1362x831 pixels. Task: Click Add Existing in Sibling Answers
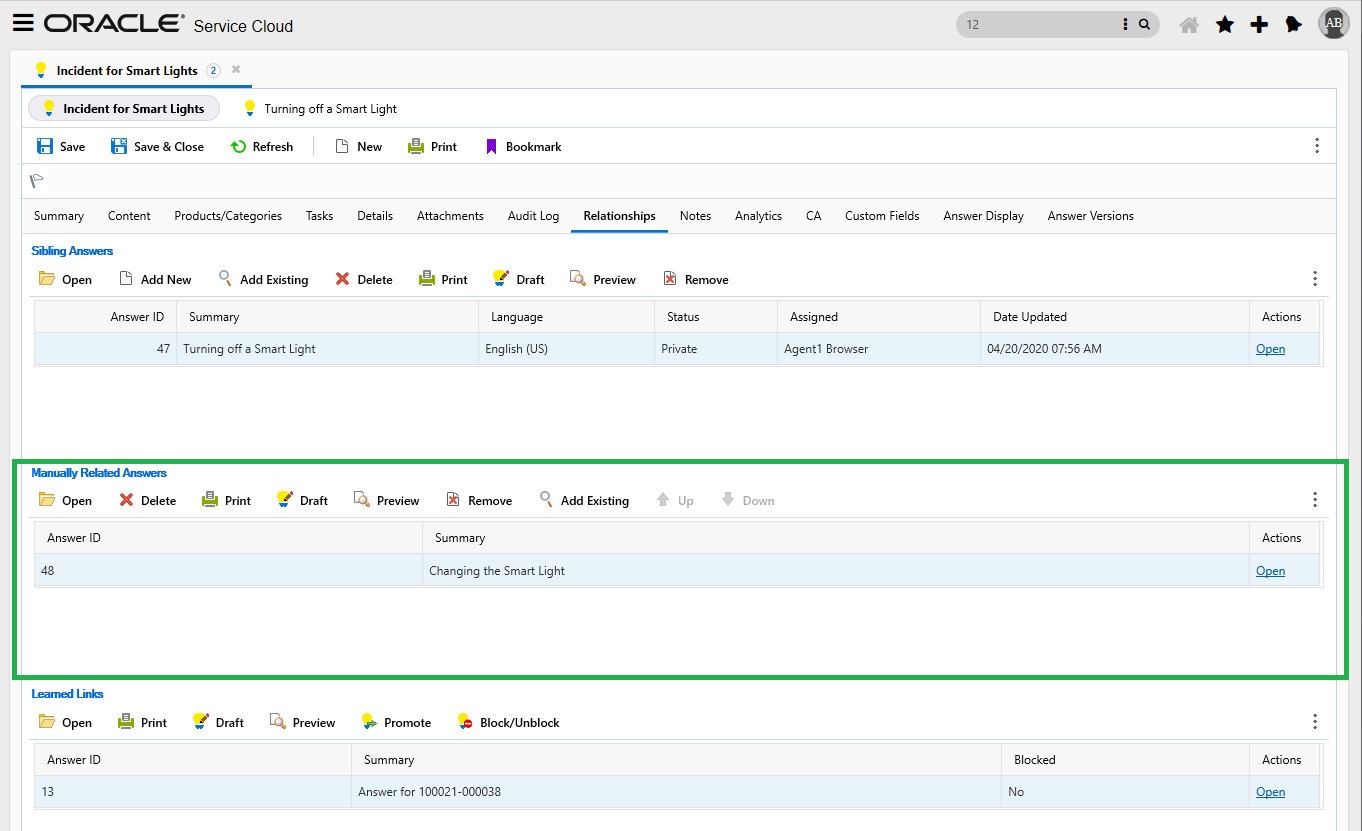pos(264,280)
